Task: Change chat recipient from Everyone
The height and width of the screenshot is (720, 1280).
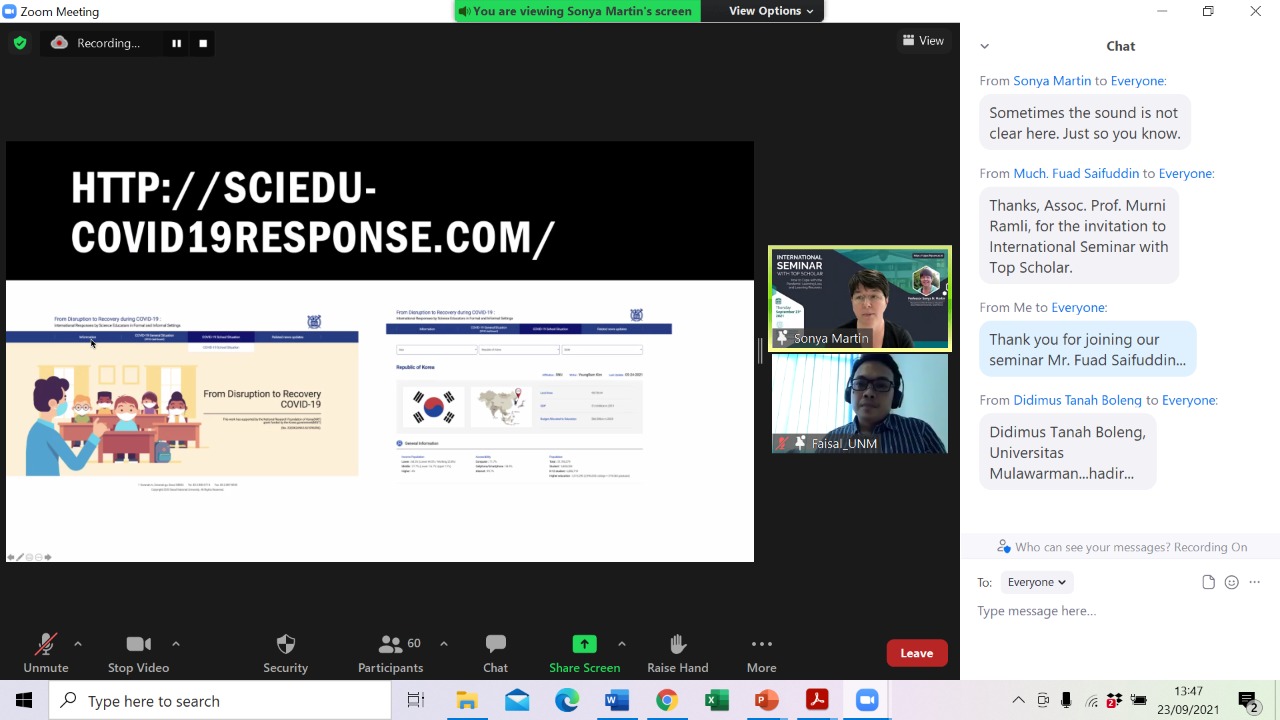Action: (1036, 582)
